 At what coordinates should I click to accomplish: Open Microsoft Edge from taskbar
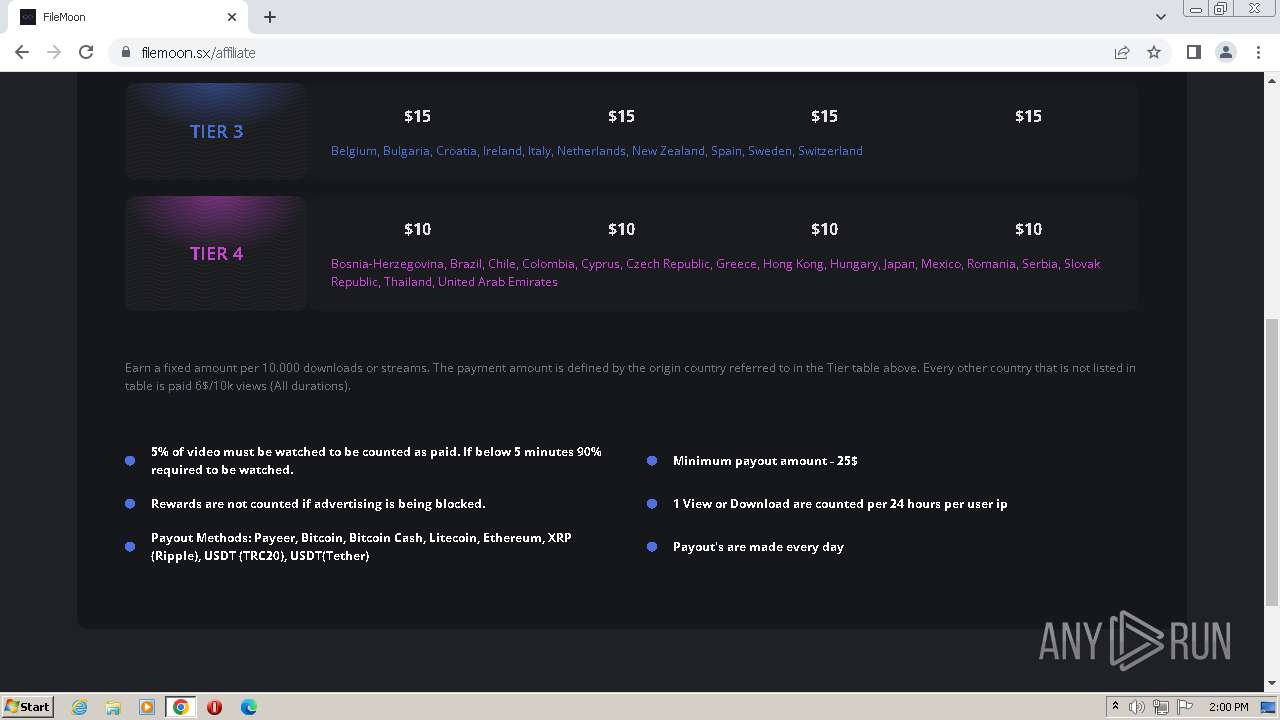pyautogui.click(x=249, y=707)
